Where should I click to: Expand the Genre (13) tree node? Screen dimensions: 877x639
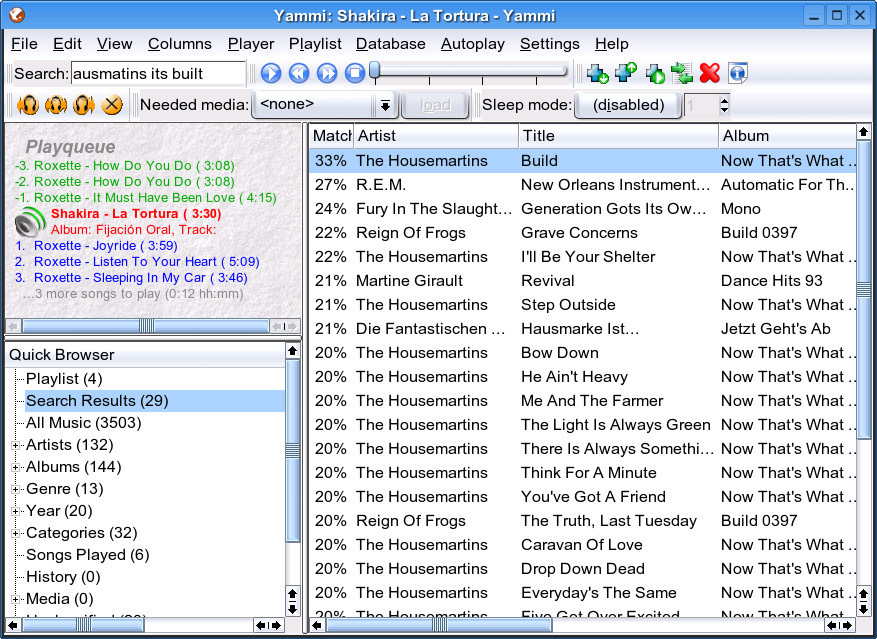coord(16,489)
